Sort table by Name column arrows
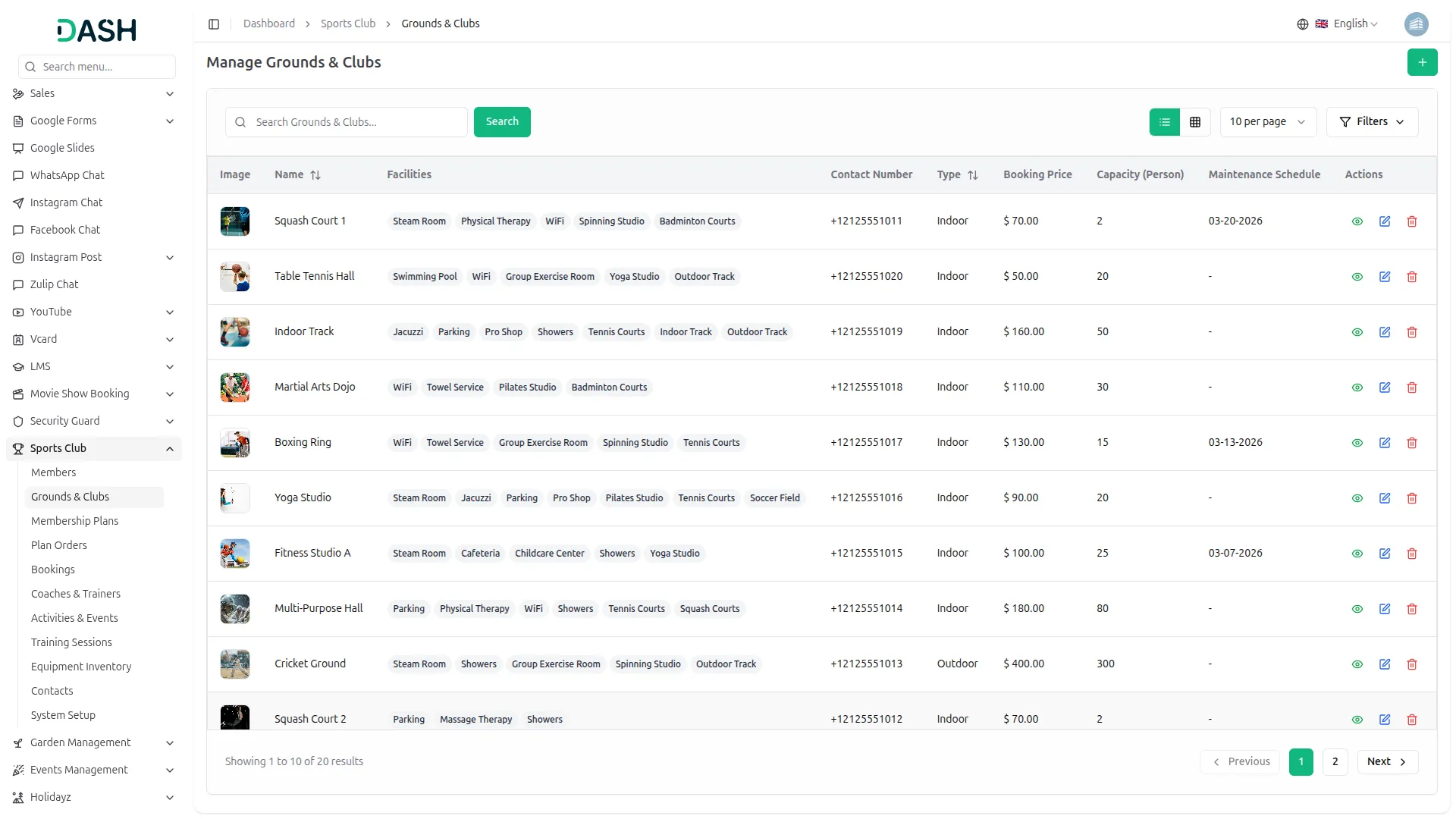Image resolution: width=1456 pixels, height=819 pixels. pyautogui.click(x=315, y=175)
